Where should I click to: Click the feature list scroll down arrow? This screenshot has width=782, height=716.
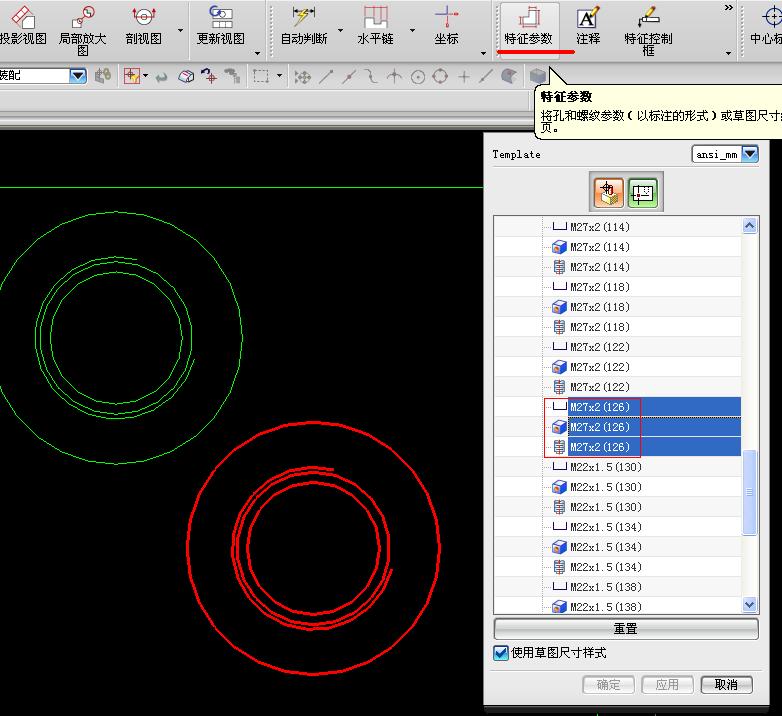point(750,605)
